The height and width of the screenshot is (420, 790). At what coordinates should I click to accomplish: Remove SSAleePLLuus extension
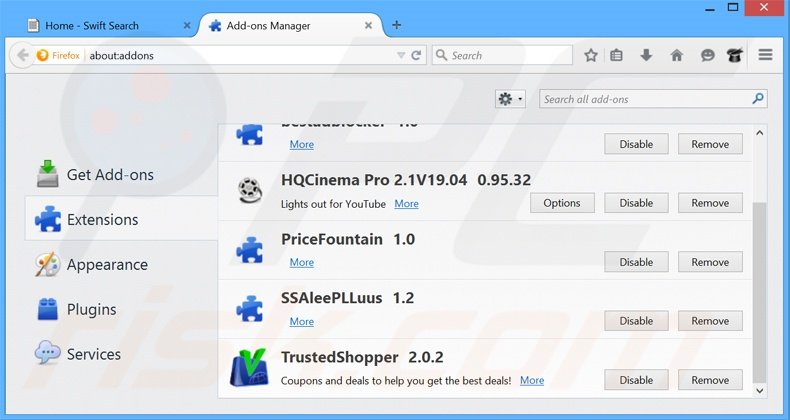point(710,321)
